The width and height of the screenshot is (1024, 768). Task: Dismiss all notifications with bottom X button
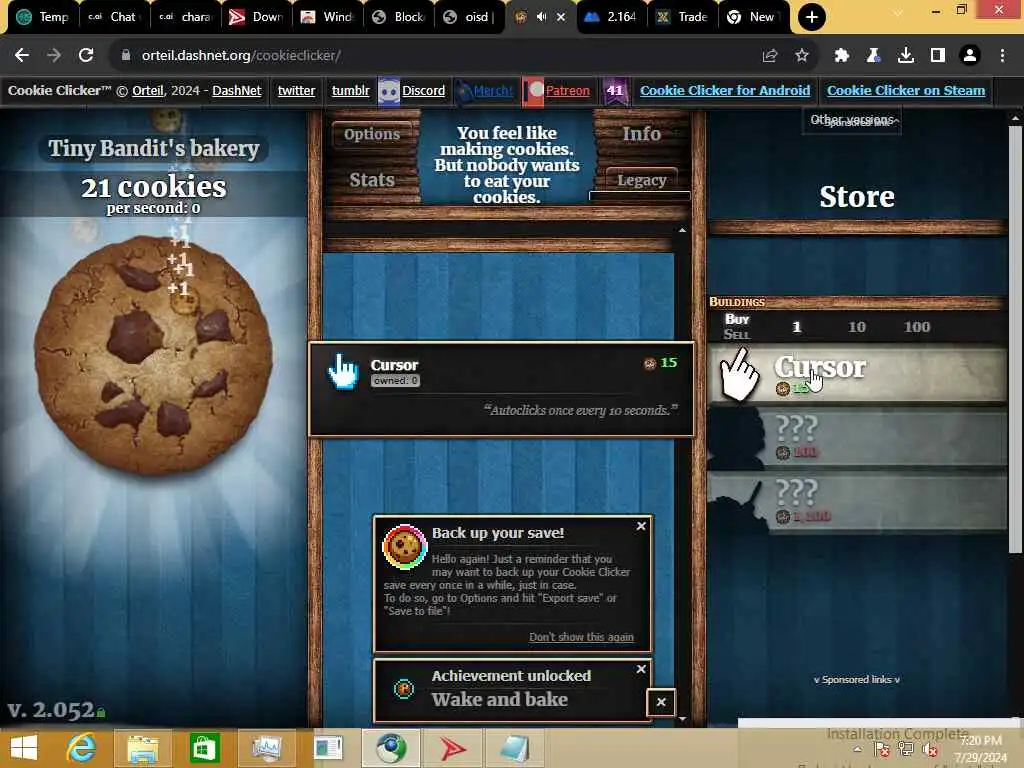pos(661,702)
